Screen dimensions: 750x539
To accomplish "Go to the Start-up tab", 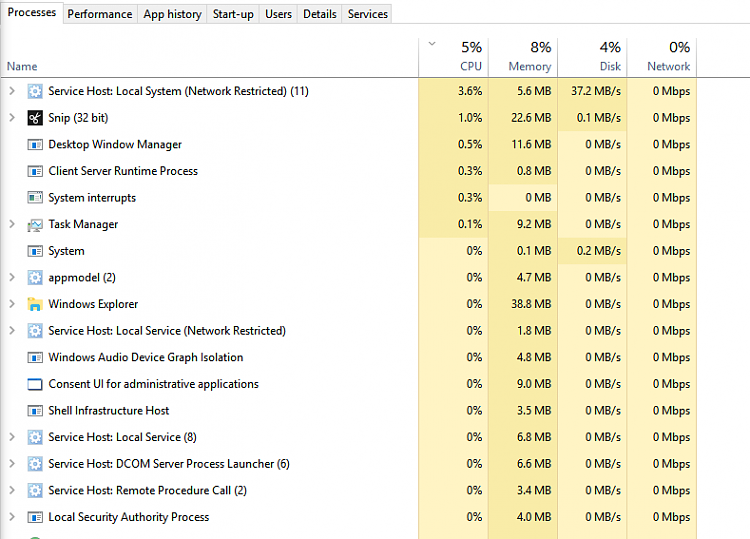I will (233, 14).
